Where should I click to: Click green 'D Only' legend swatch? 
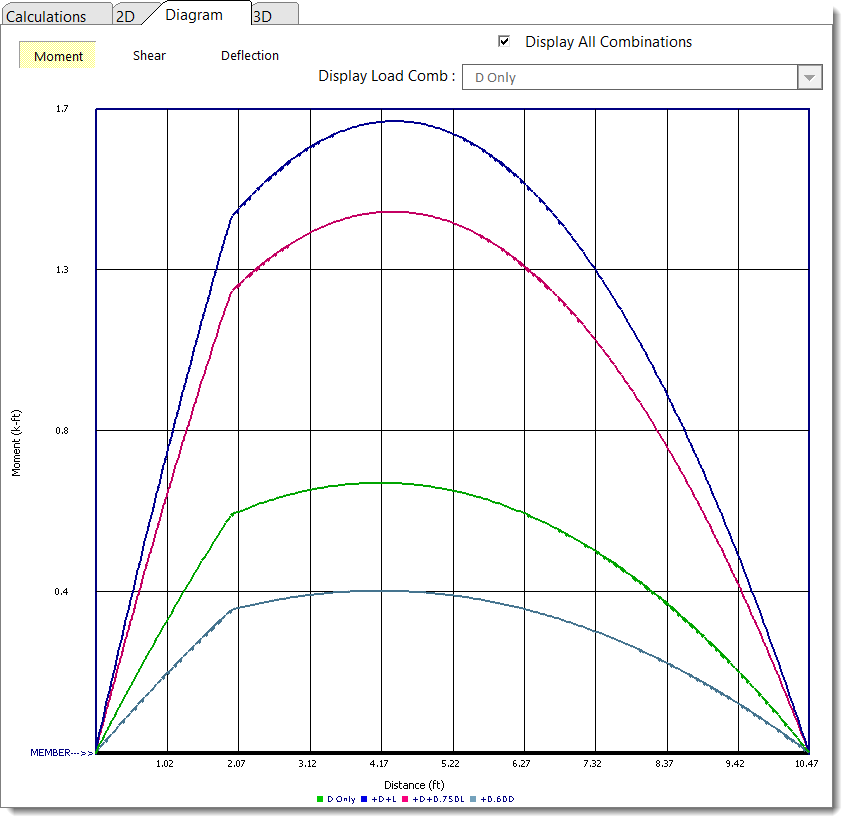pos(320,799)
